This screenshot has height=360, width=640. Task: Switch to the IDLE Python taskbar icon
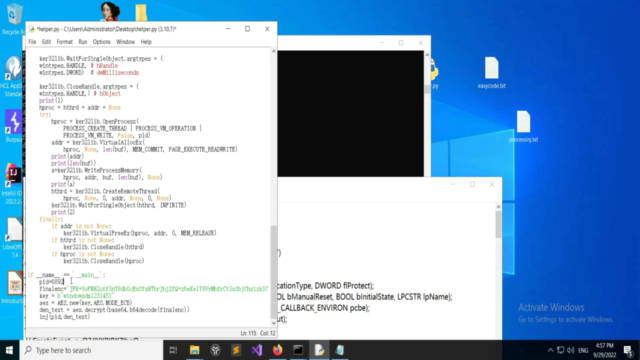click(x=319, y=350)
